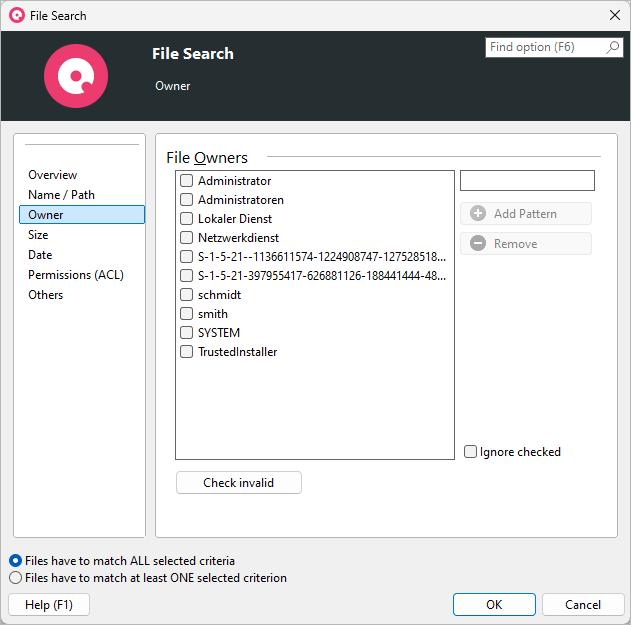Select match ALL selected criteria option
The width and height of the screenshot is (631, 625).
point(15,561)
